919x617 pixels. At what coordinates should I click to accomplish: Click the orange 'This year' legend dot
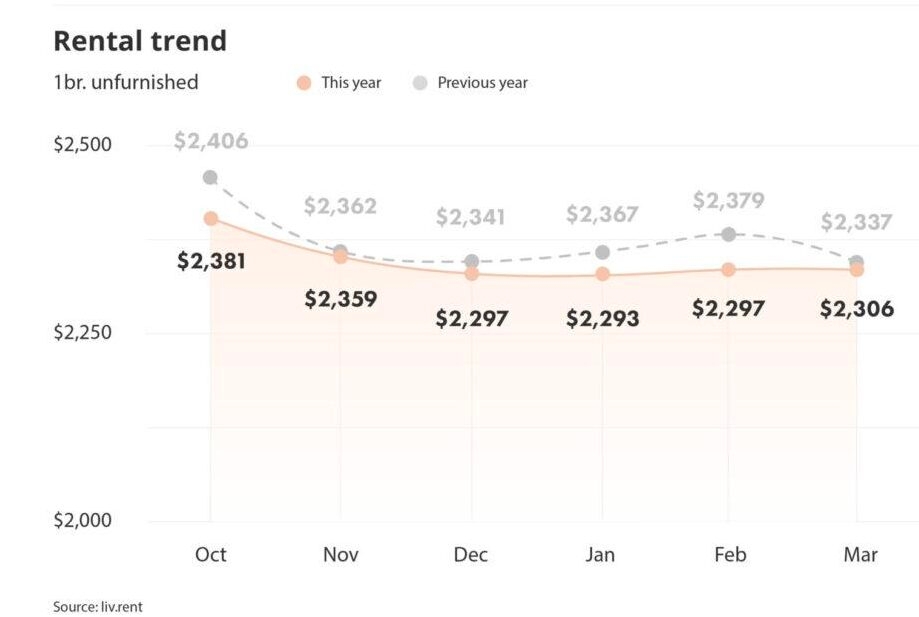pyautogui.click(x=305, y=83)
